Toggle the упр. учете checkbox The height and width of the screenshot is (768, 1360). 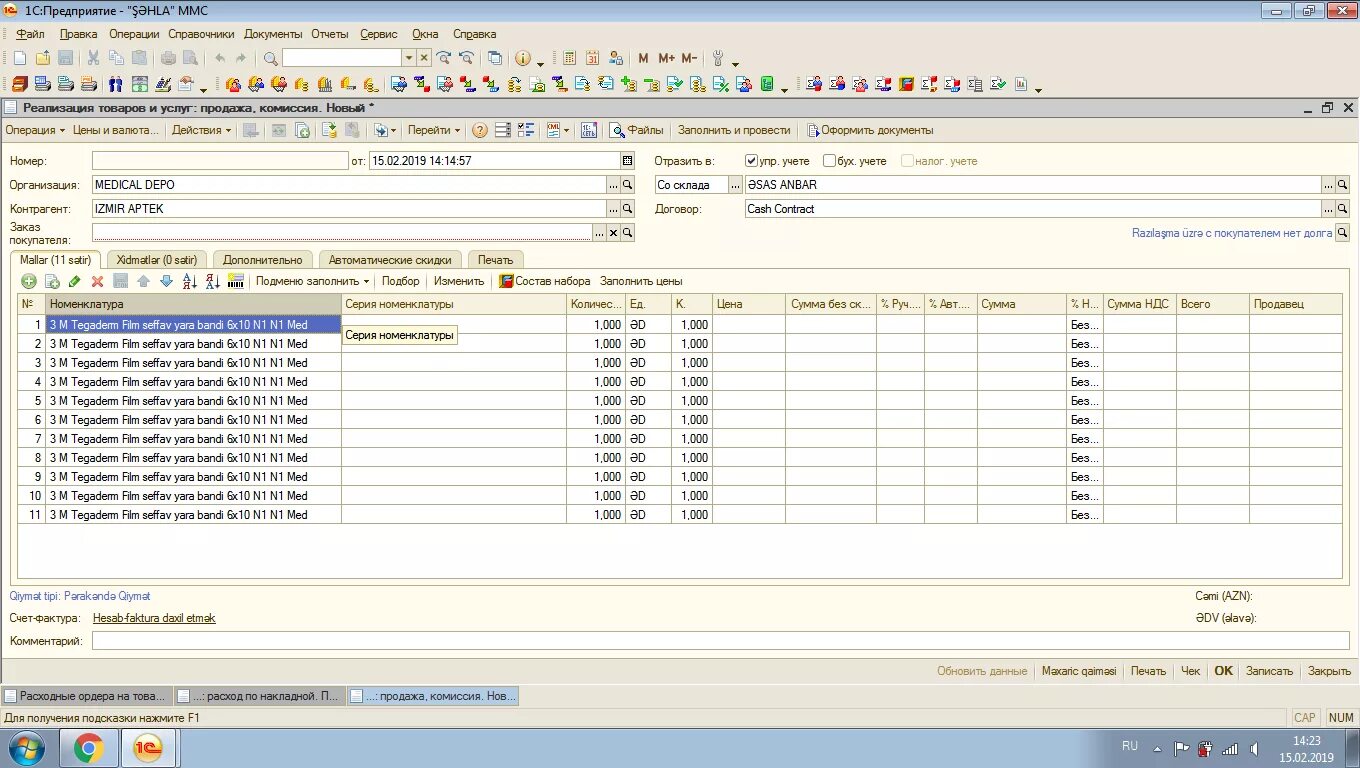(752, 161)
